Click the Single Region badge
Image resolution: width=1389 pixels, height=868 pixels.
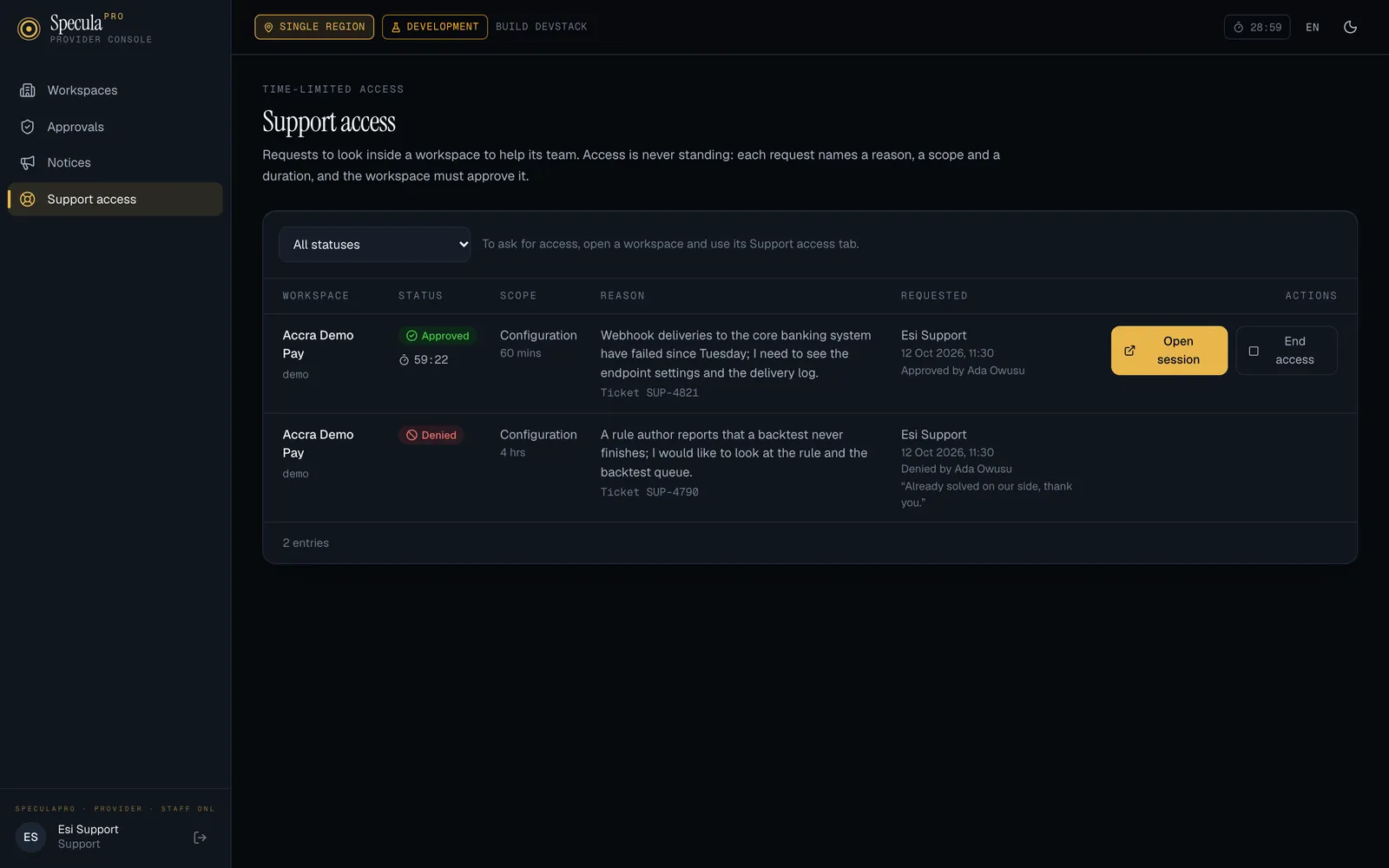pyautogui.click(x=314, y=27)
